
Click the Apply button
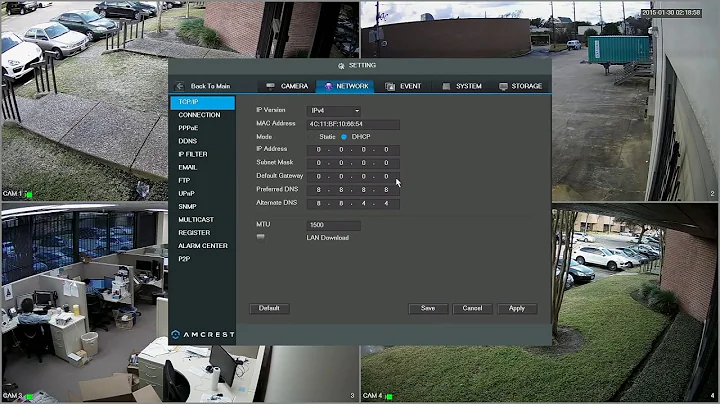517,309
